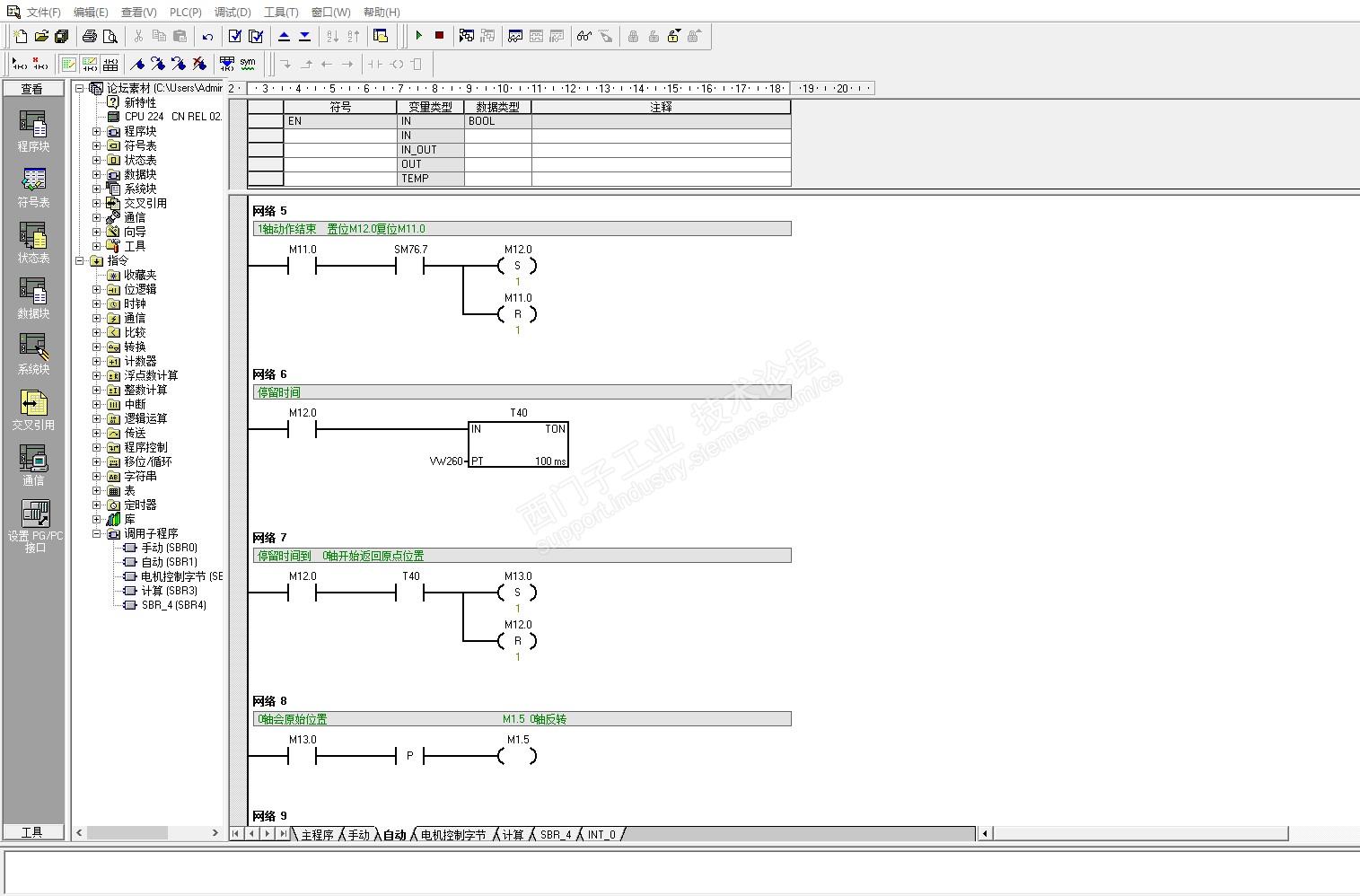Open Program Block from the navigation bar

click(x=33, y=131)
